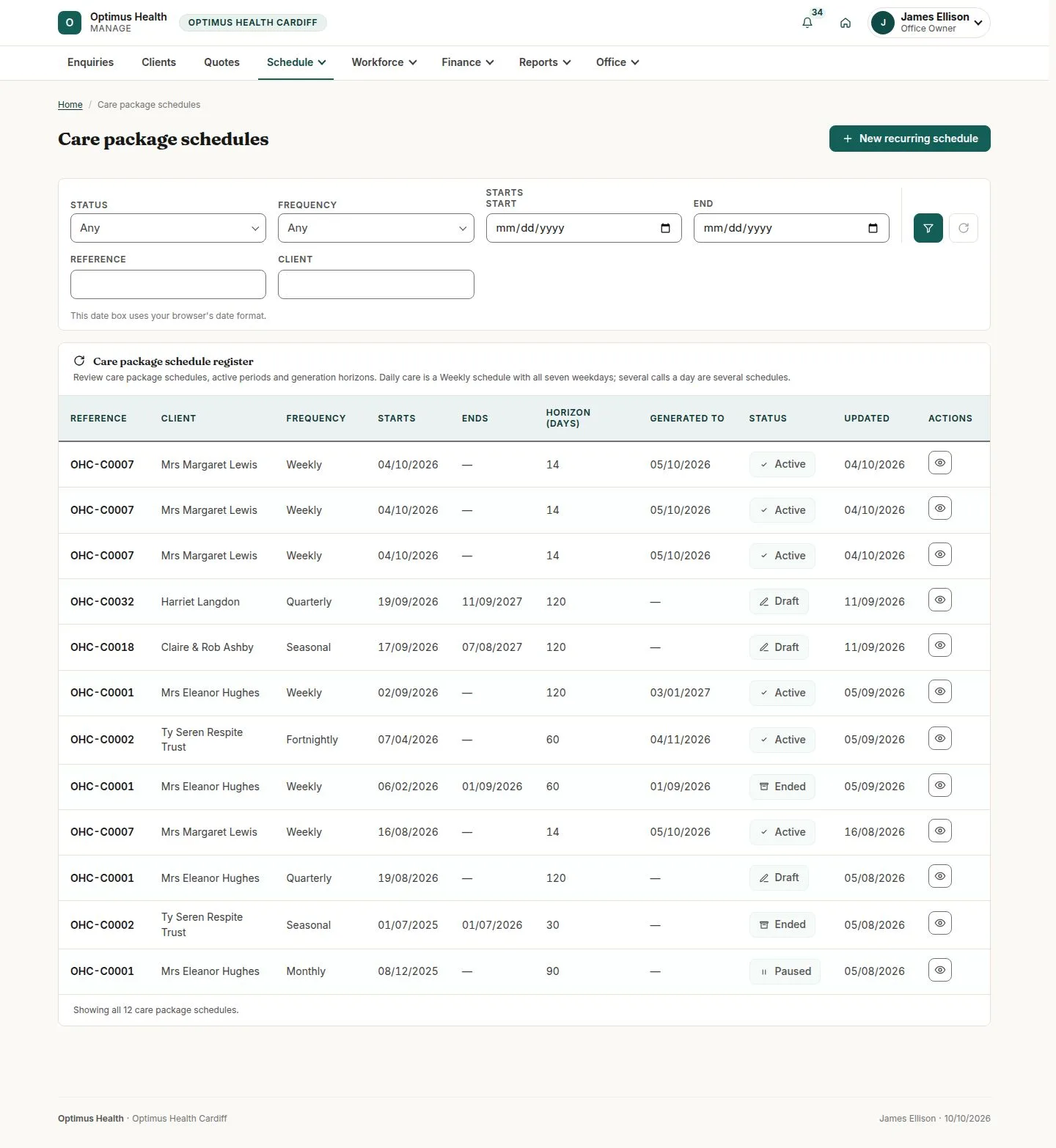
Task: Follow the Home breadcrumb link
Action: pyautogui.click(x=70, y=105)
